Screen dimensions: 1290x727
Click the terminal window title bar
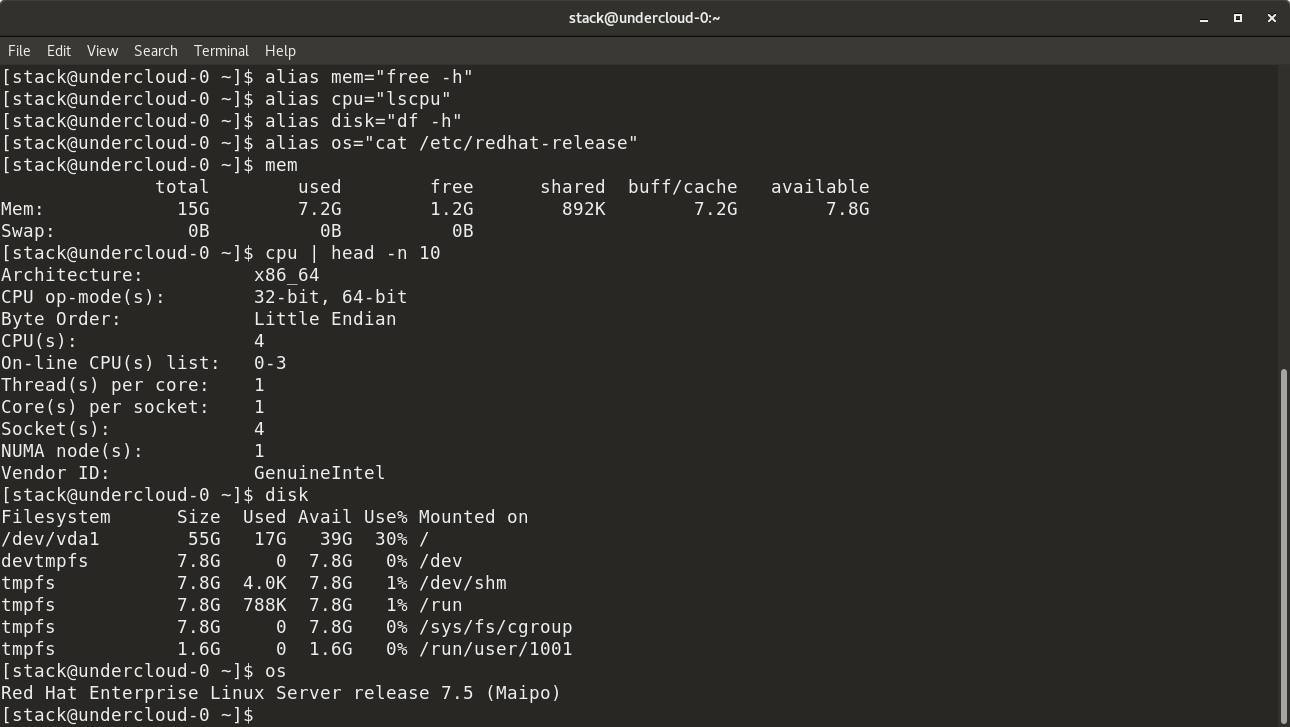tap(645, 17)
